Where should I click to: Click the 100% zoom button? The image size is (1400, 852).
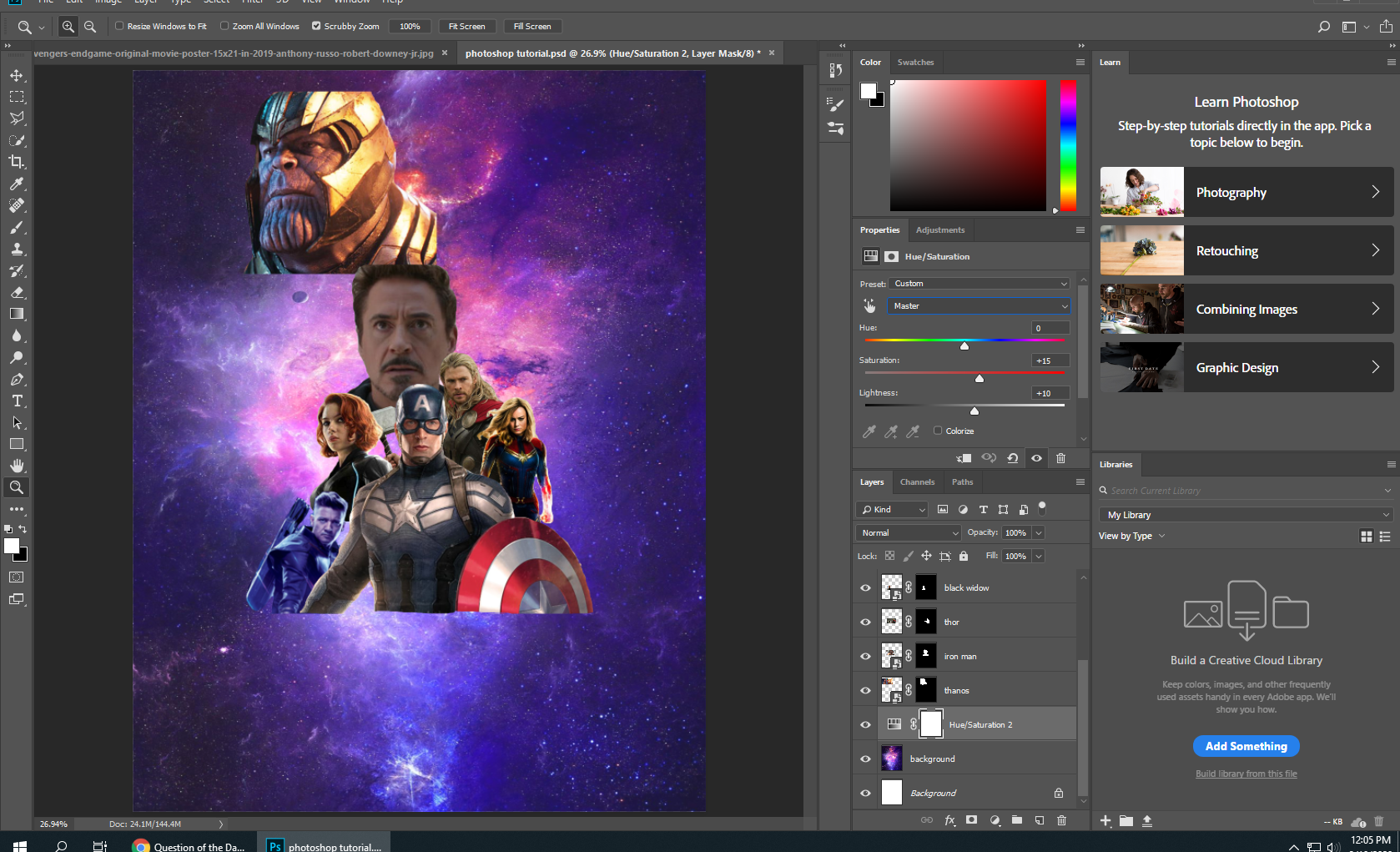(x=410, y=27)
